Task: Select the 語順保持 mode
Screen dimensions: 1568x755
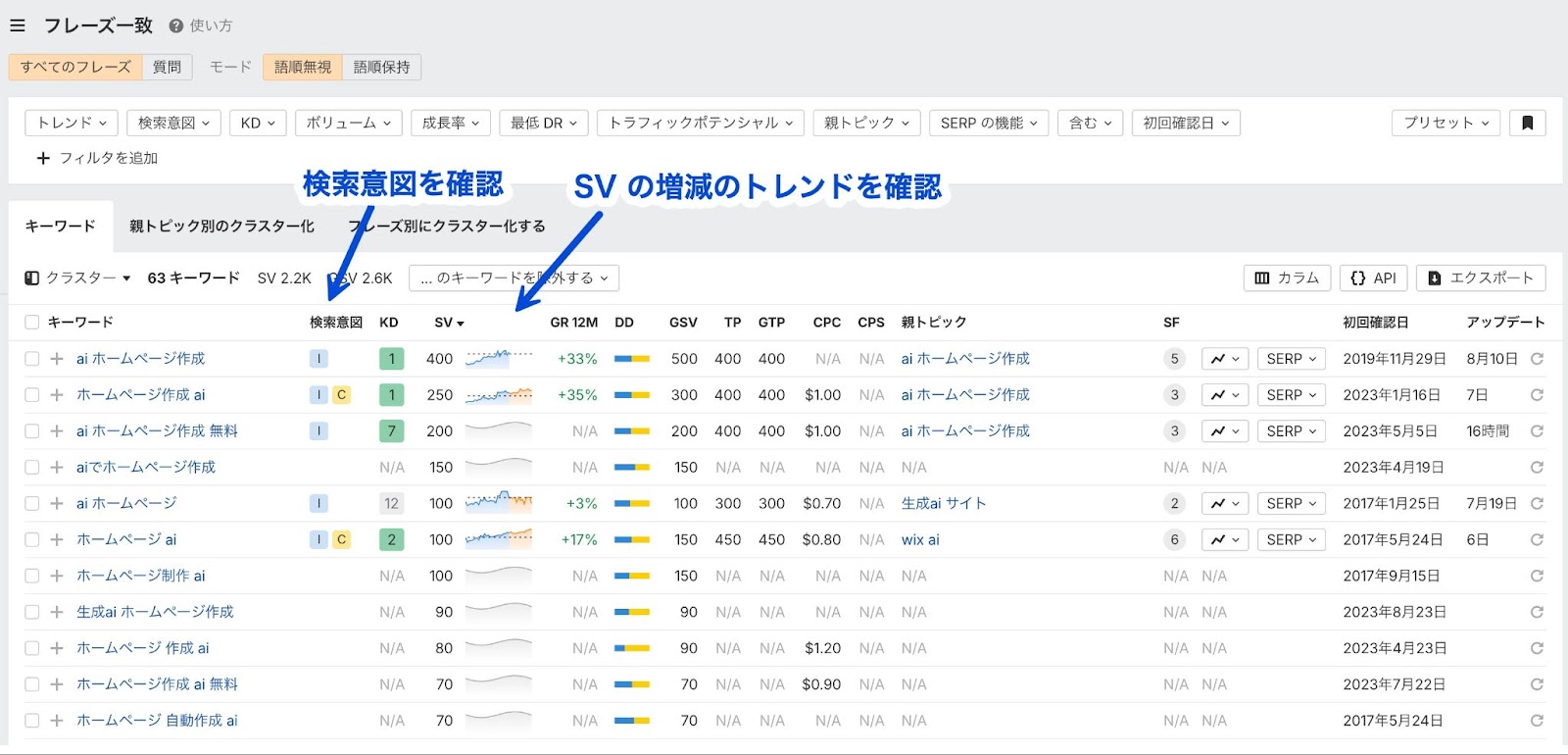Action: pyautogui.click(x=382, y=67)
